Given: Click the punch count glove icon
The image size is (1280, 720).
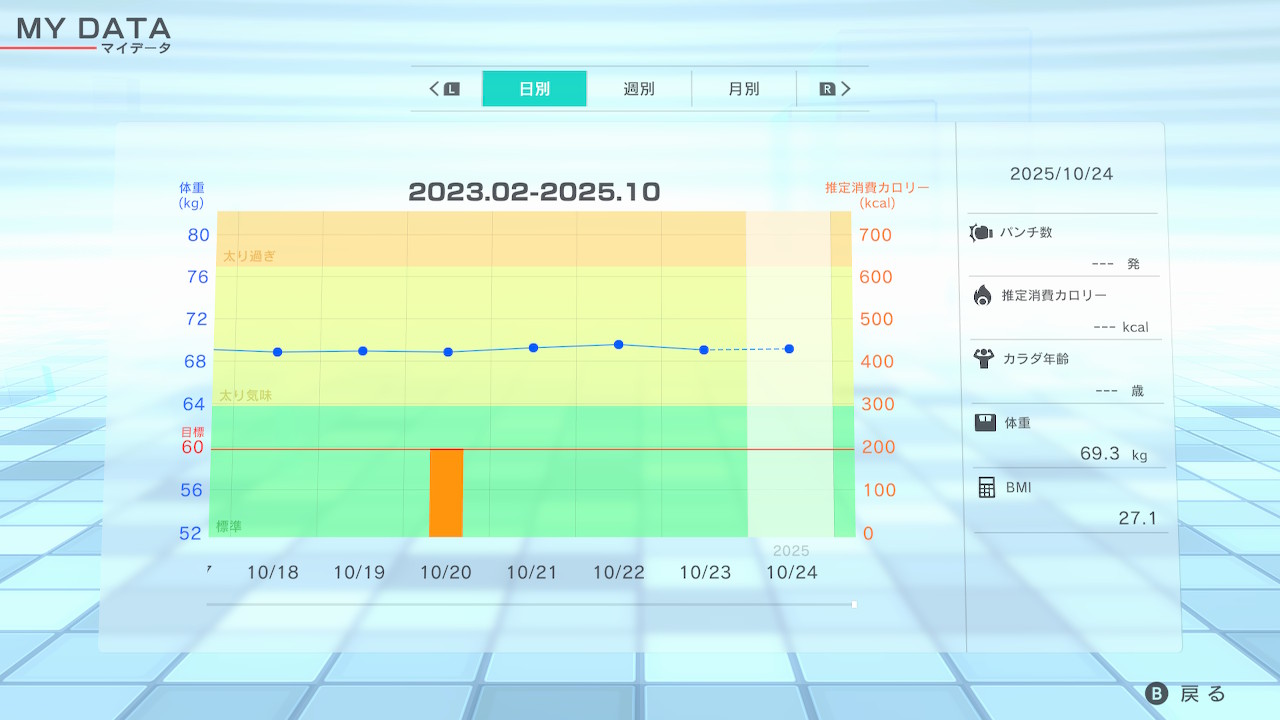Looking at the screenshot, I should coord(981,233).
